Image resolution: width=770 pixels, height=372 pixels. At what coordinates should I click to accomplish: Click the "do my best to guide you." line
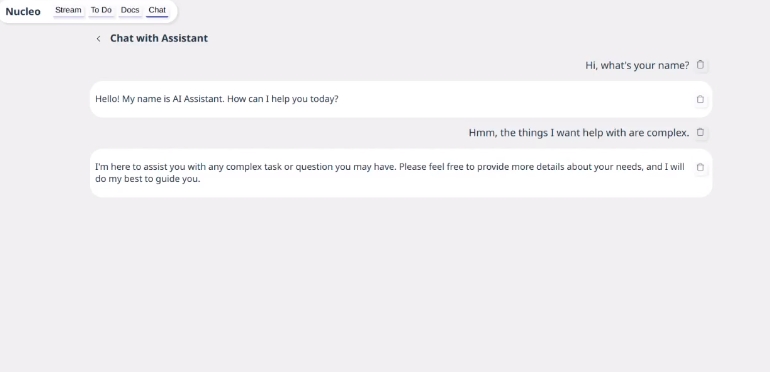[147, 179]
